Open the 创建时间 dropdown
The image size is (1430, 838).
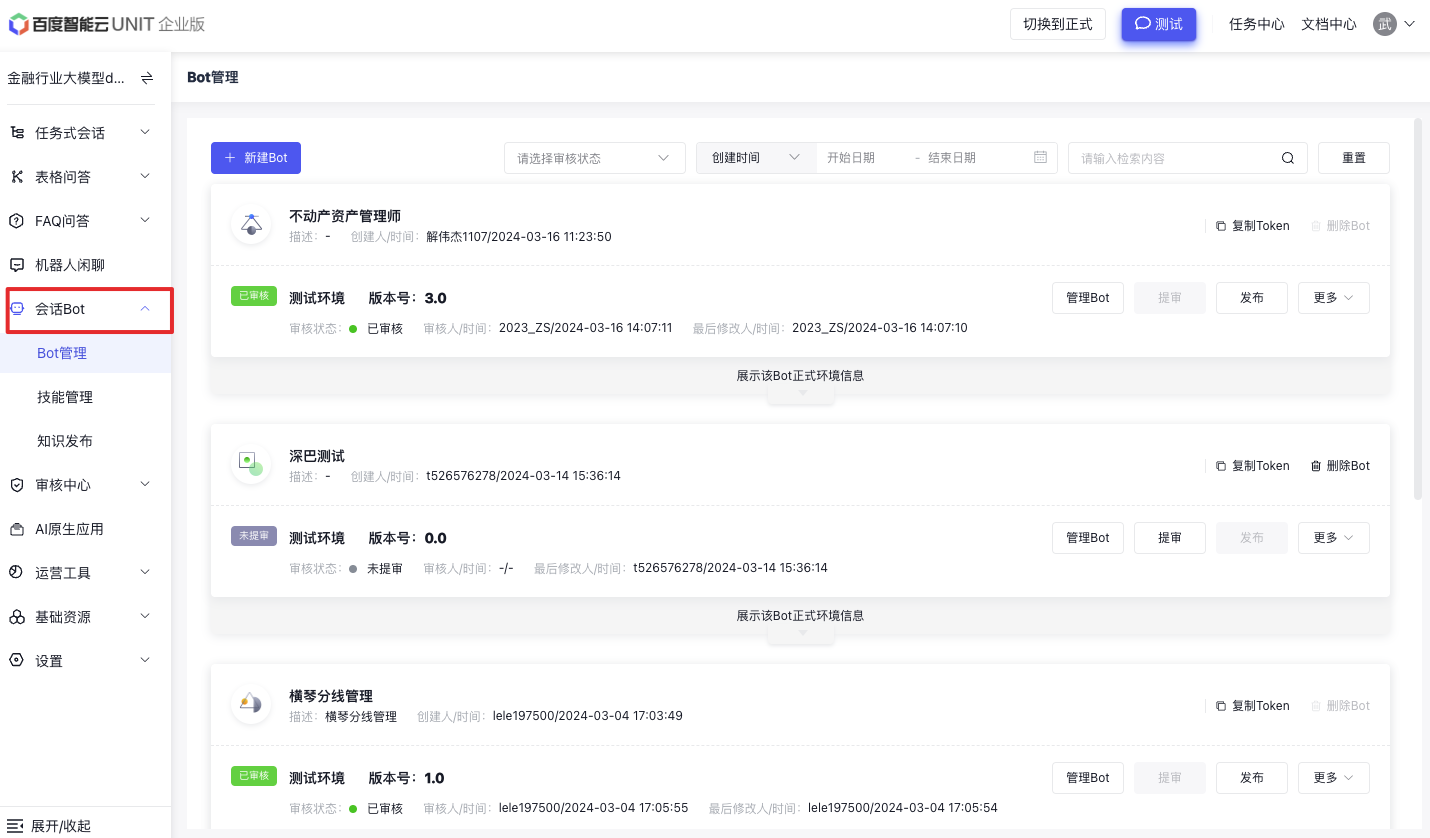point(757,158)
